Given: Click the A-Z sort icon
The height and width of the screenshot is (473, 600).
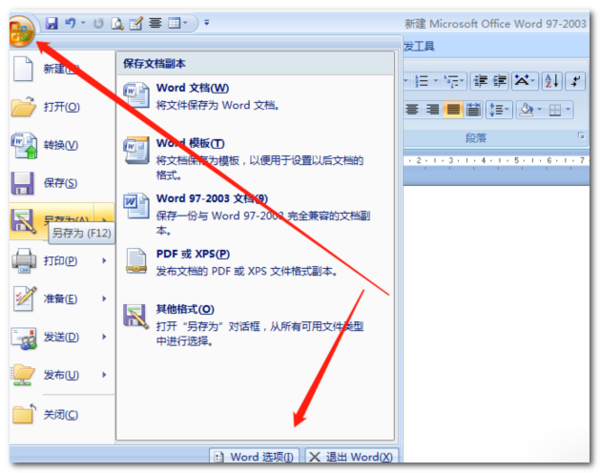Looking at the screenshot, I should pos(552,81).
